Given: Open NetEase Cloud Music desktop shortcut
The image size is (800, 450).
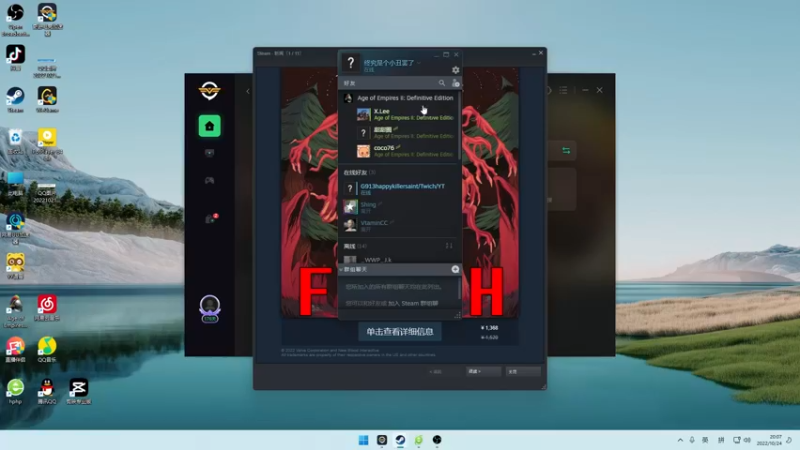Looking at the screenshot, I should tap(47, 308).
